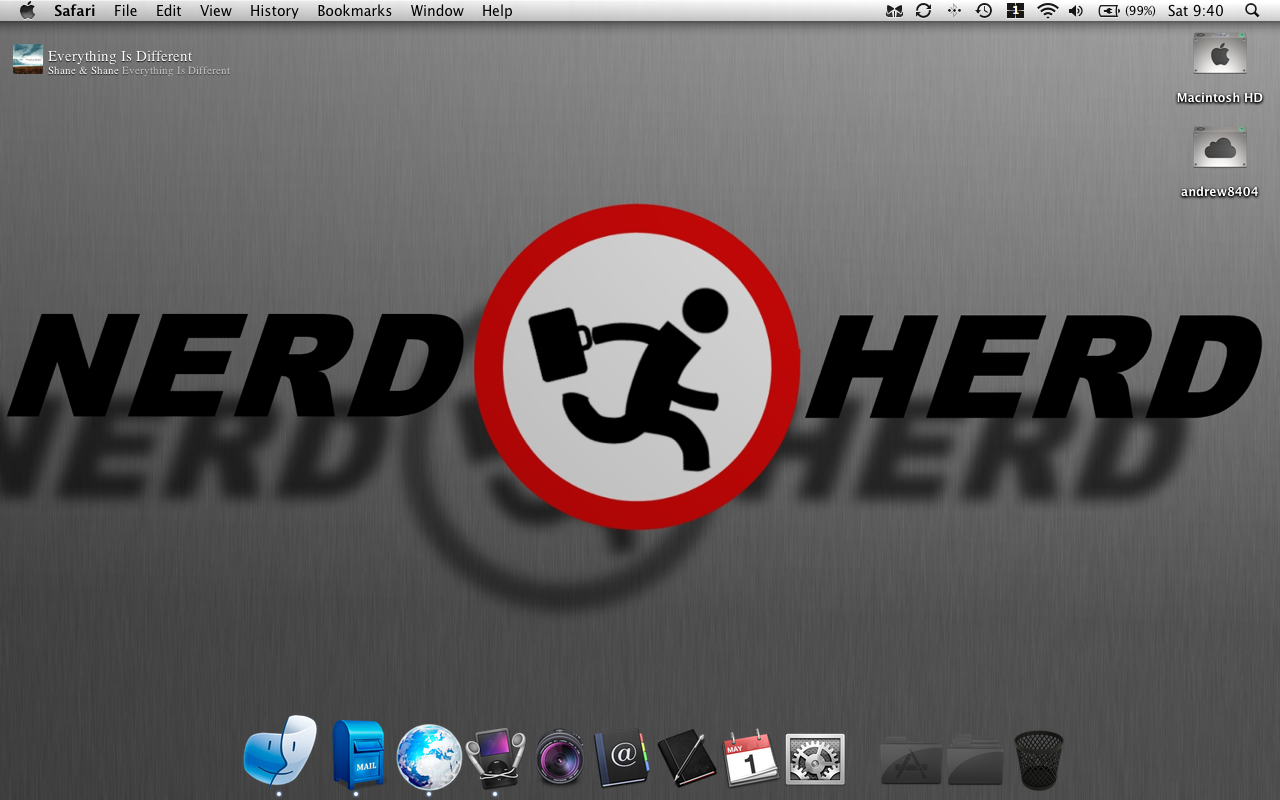Image resolution: width=1280 pixels, height=800 pixels.
Task: Open the plain folder stack in Dock
Action: (x=976, y=760)
